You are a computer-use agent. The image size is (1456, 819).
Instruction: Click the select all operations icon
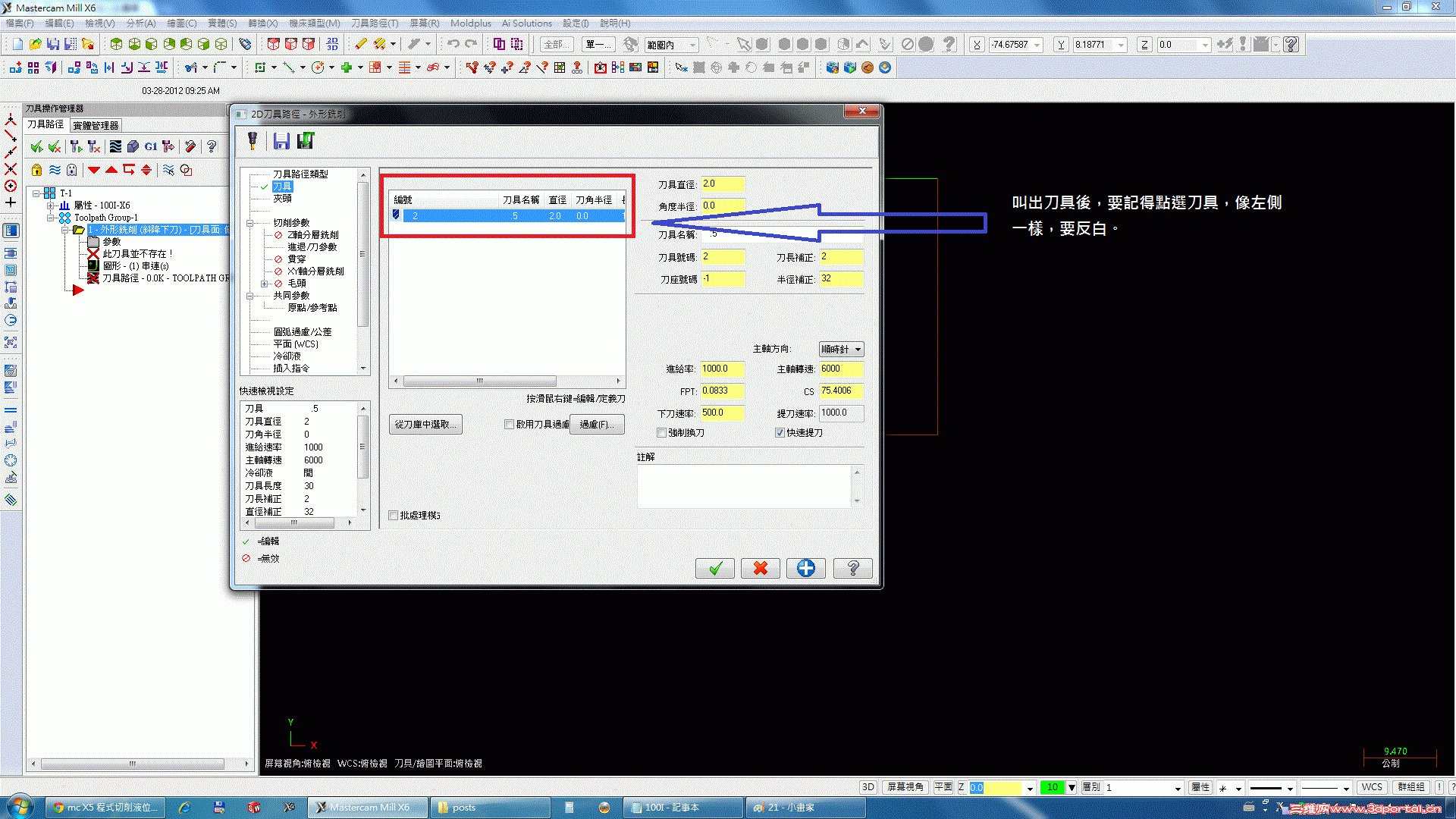point(36,146)
